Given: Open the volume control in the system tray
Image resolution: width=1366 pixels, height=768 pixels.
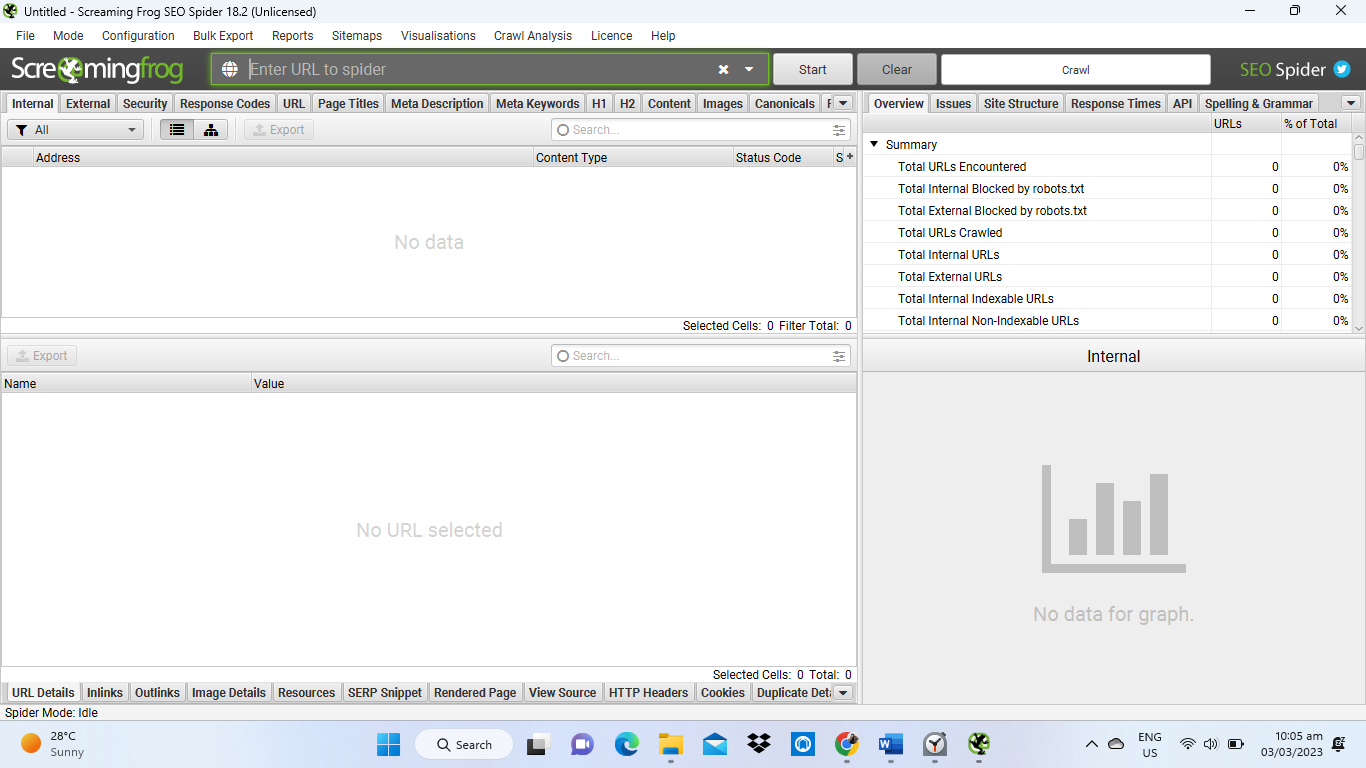Looking at the screenshot, I should click(x=1211, y=744).
